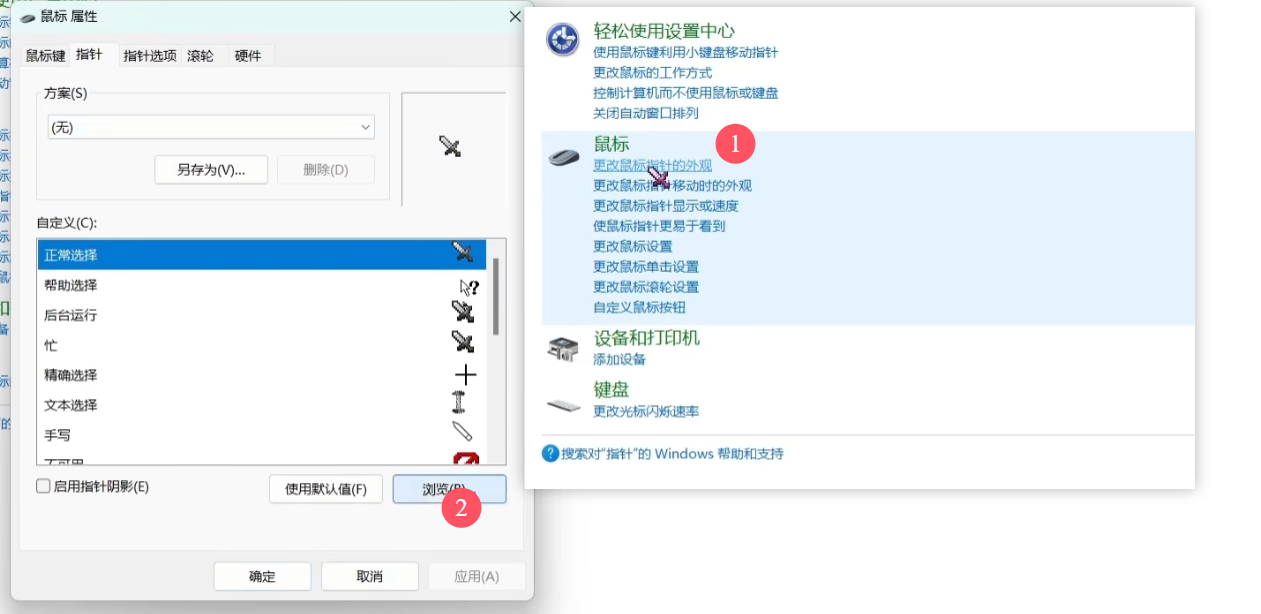
Task: Select the 手写 list row
Action: [x=262, y=435]
